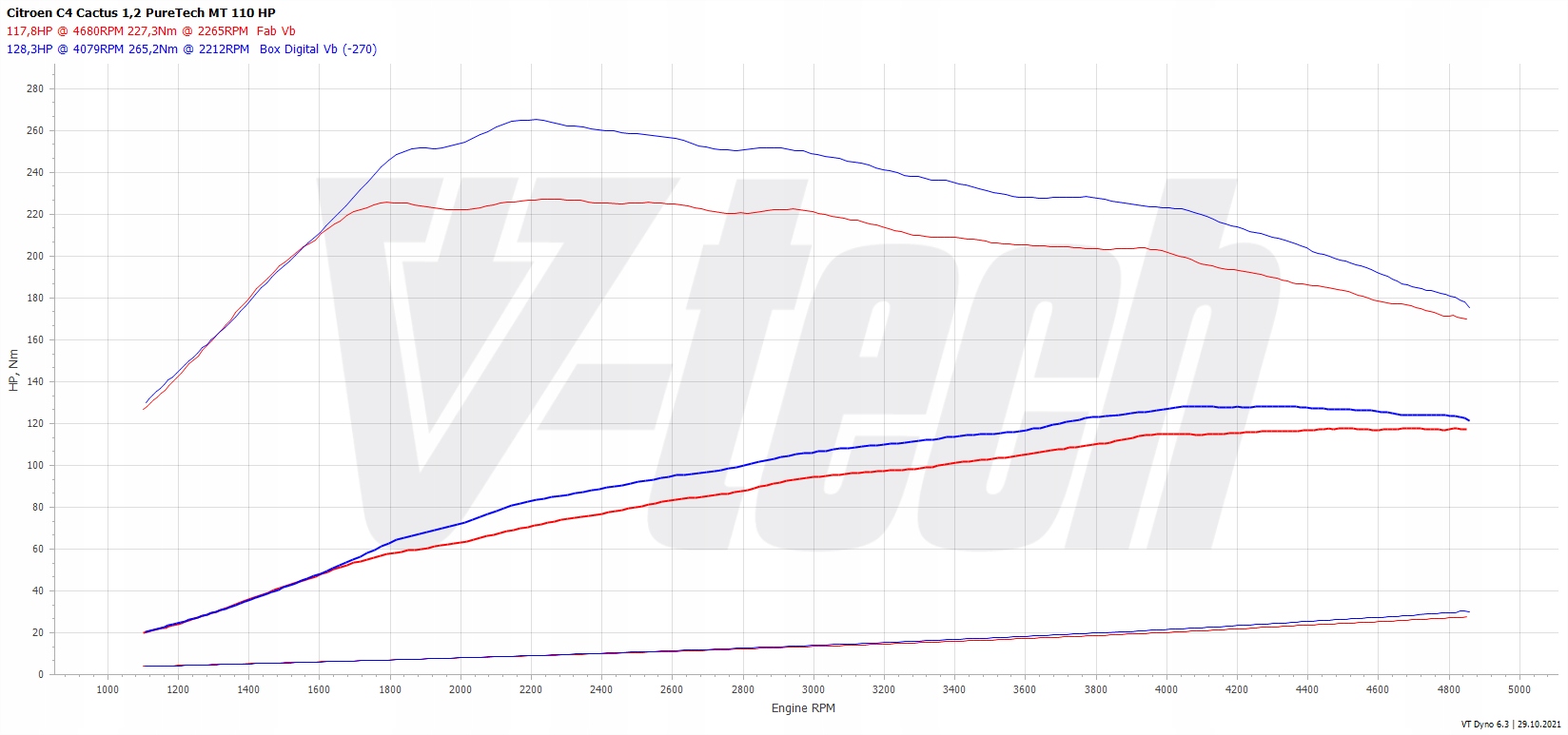1568x735 pixels.
Task: Click the 1400 RPM axis tick label
Action: [248, 690]
